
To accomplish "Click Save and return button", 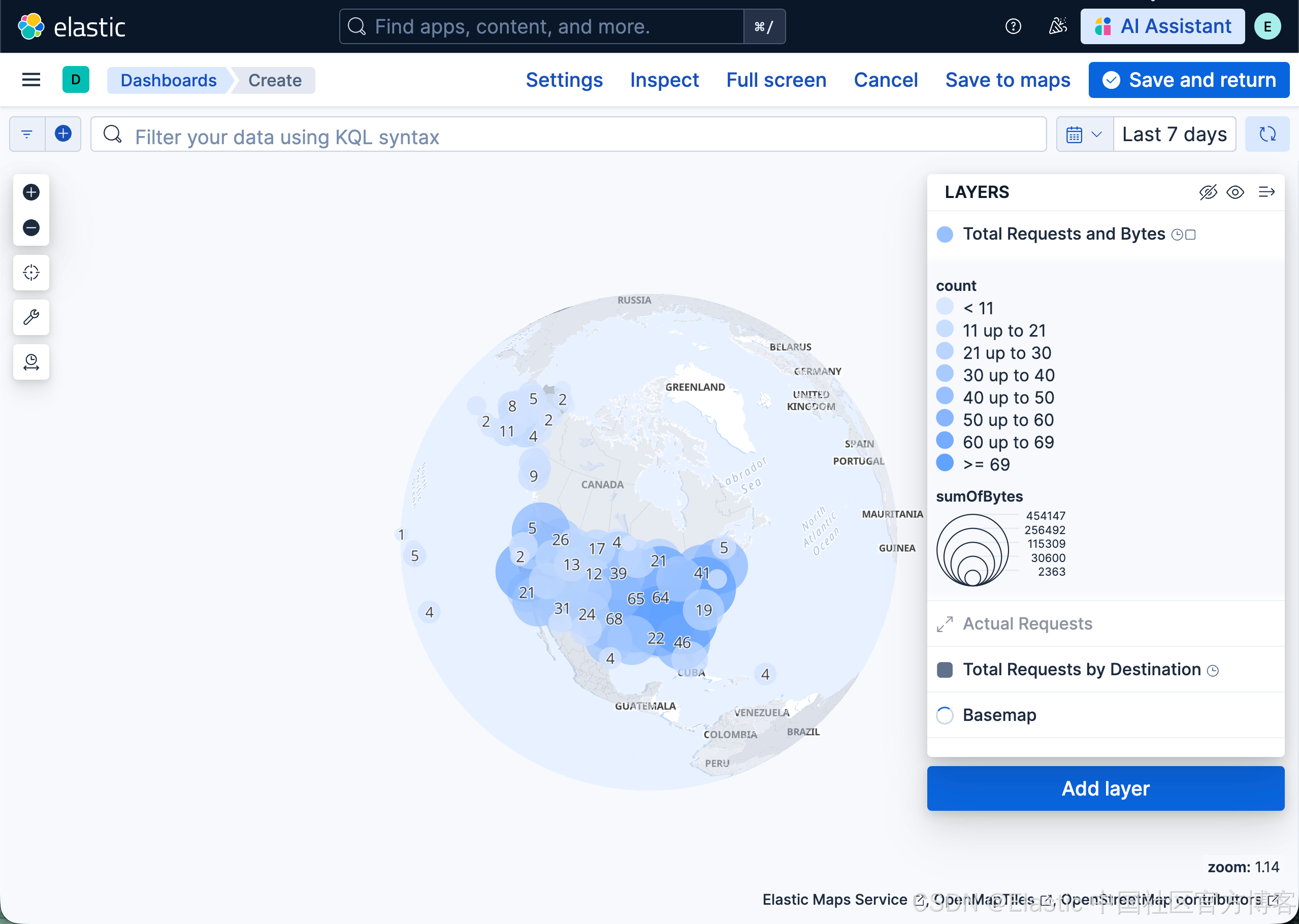I will 1189,80.
